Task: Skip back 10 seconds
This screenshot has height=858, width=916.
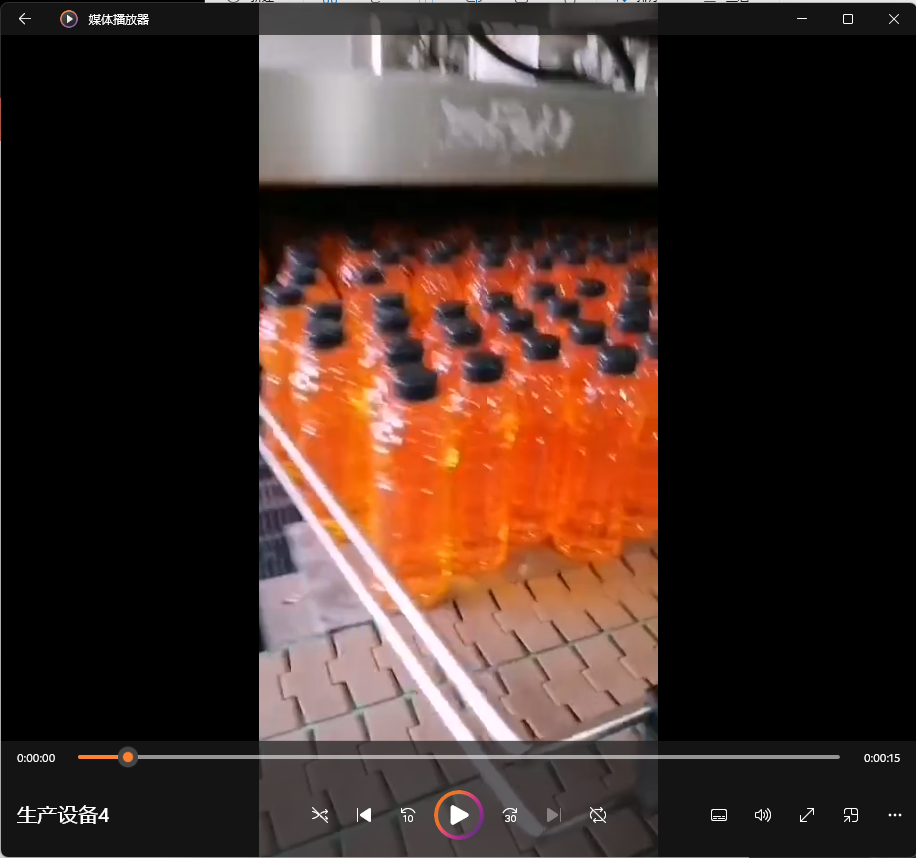Action: 408,815
